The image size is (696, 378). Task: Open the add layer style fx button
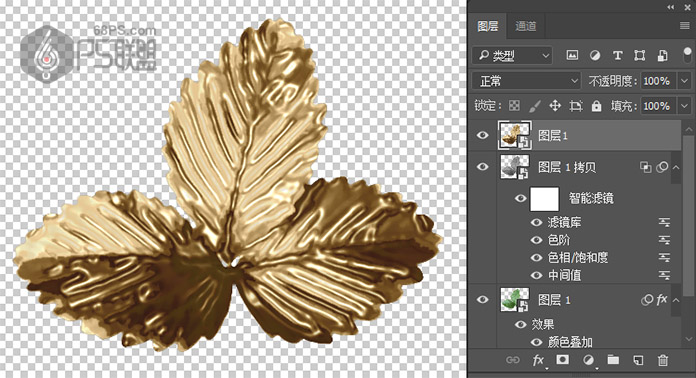point(538,360)
